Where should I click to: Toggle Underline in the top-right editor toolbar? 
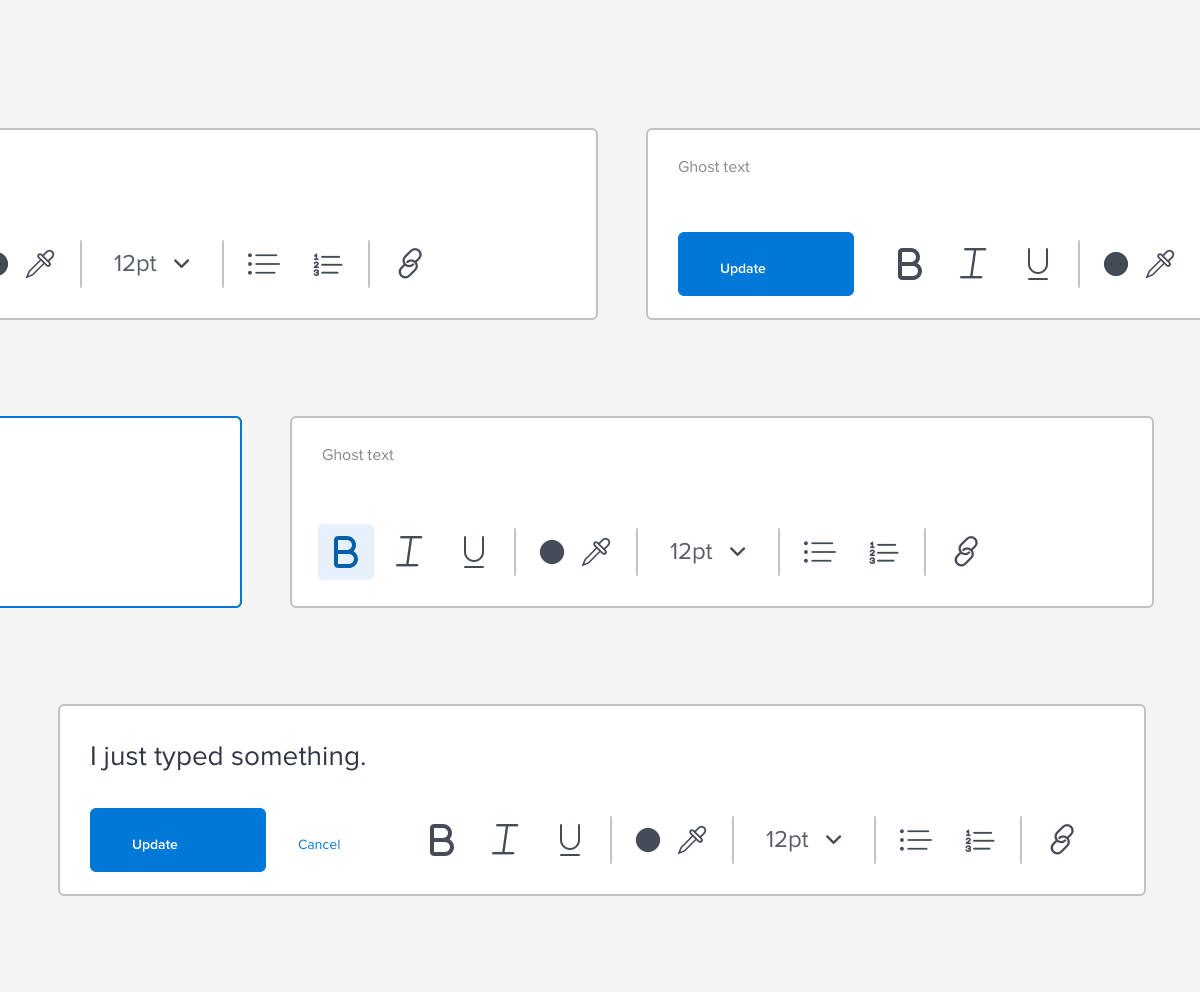tap(1037, 264)
